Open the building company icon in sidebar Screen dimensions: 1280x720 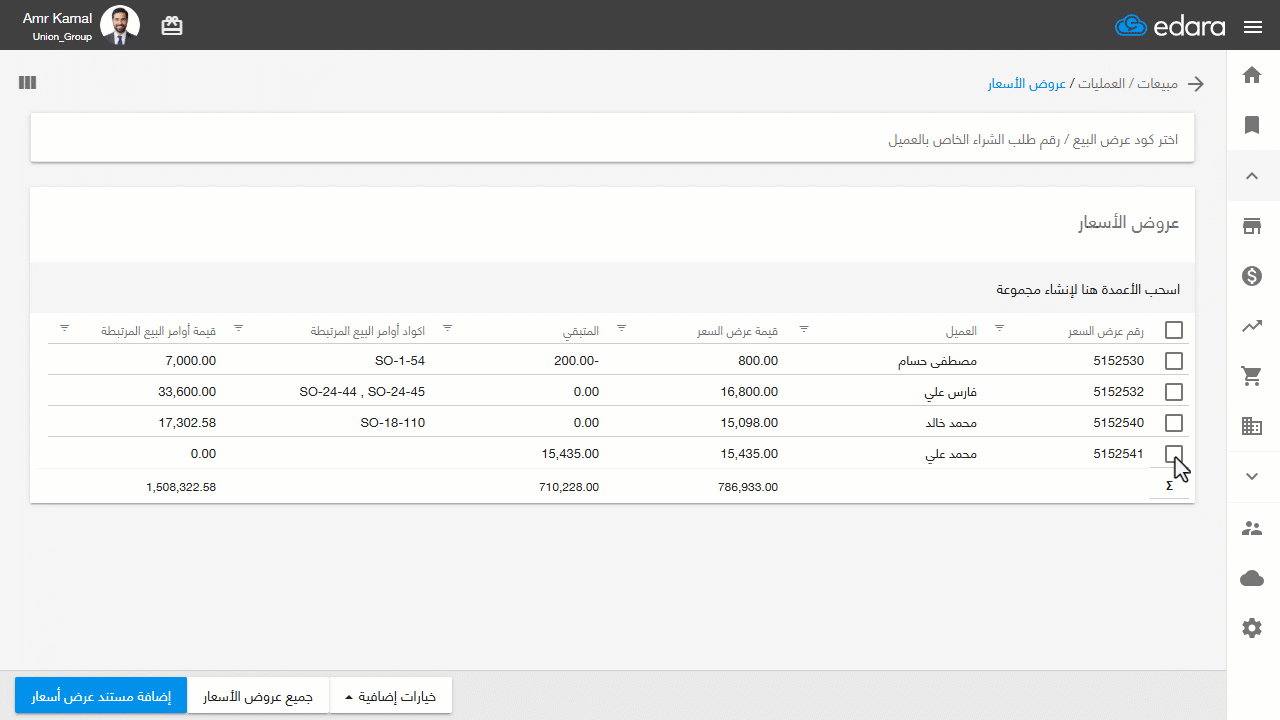[x=1252, y=426]
